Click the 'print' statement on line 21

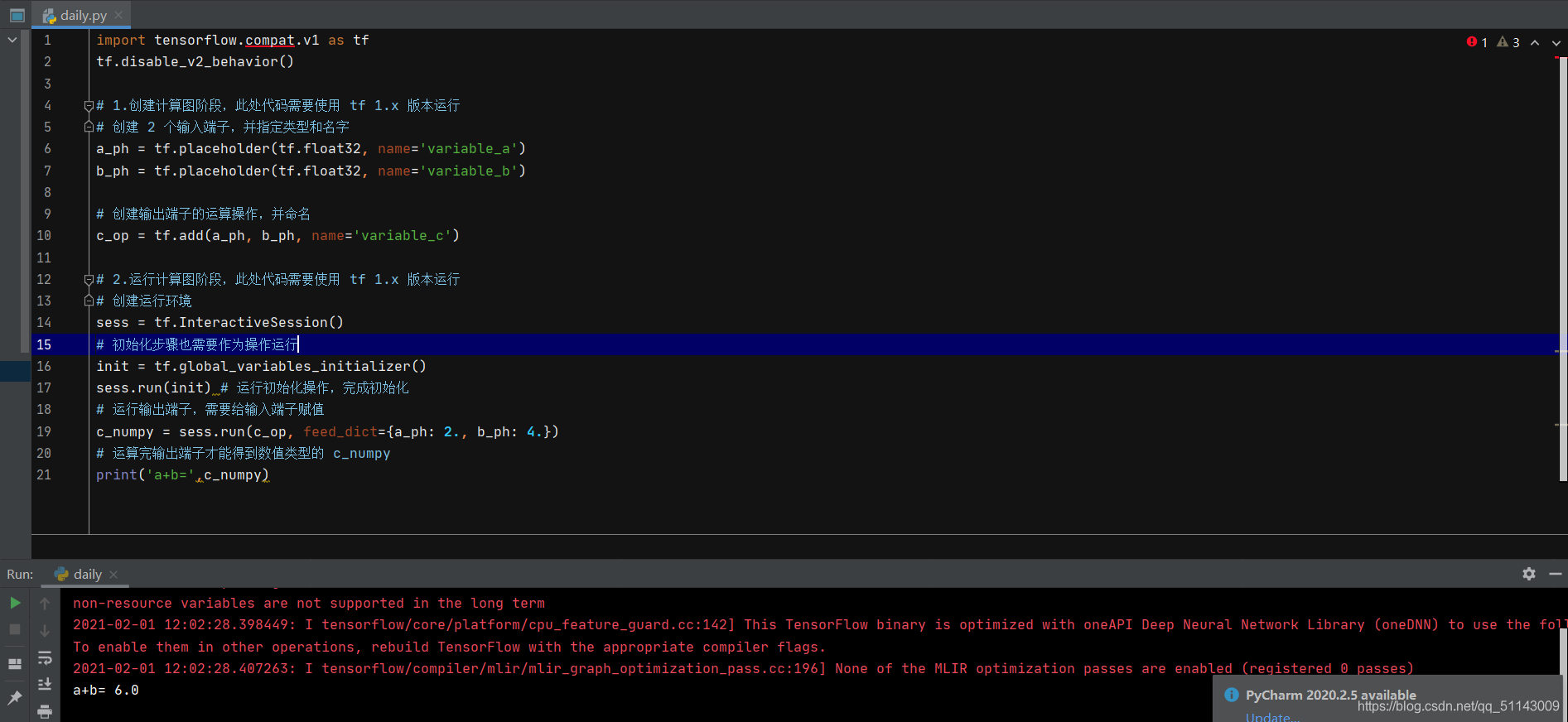point(117,474)
